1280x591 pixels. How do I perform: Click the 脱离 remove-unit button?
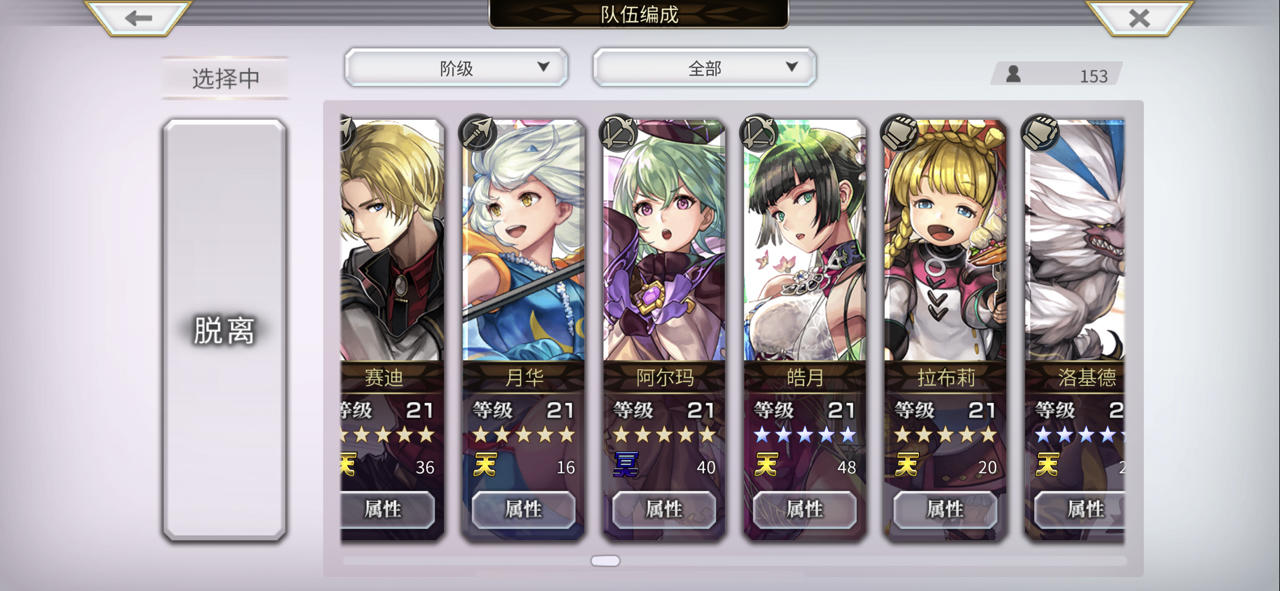point(225,330)
